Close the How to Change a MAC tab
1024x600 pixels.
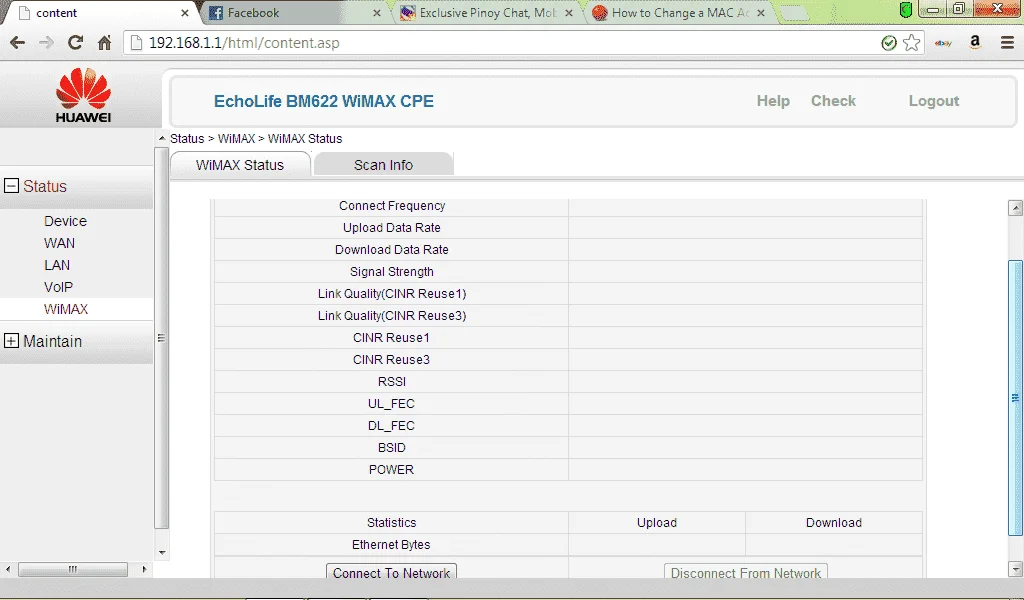point(761,13)
